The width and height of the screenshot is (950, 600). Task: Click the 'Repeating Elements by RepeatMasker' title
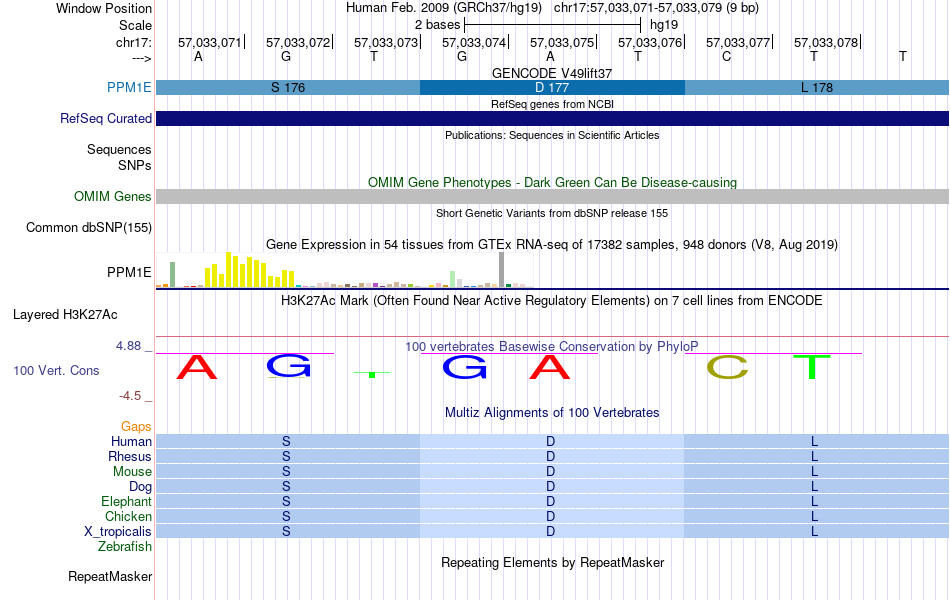[x=552, y=562]
